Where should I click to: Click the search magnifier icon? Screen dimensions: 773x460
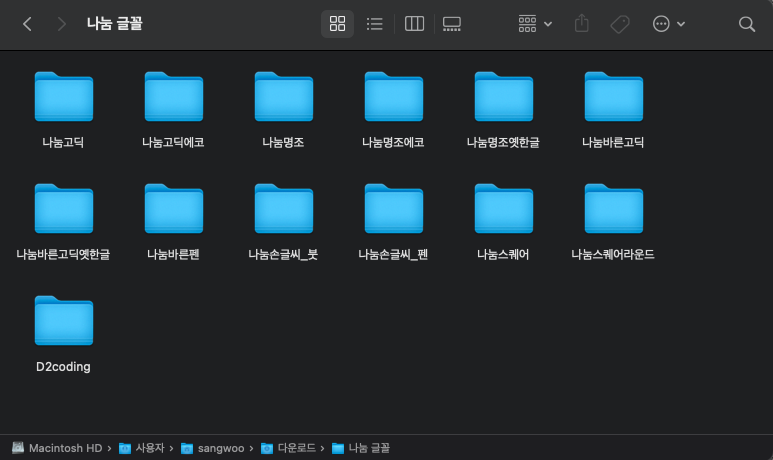[746, 24]
